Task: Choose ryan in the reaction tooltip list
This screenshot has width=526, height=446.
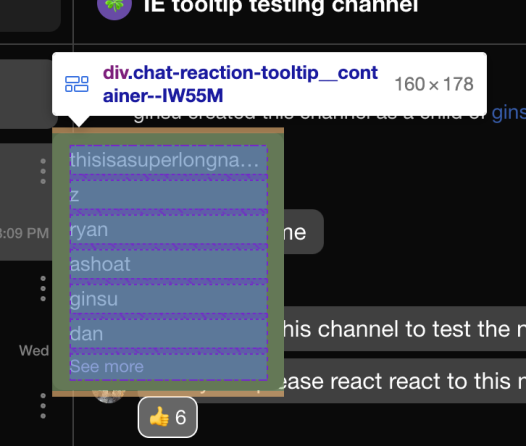Action: [89, 230]
